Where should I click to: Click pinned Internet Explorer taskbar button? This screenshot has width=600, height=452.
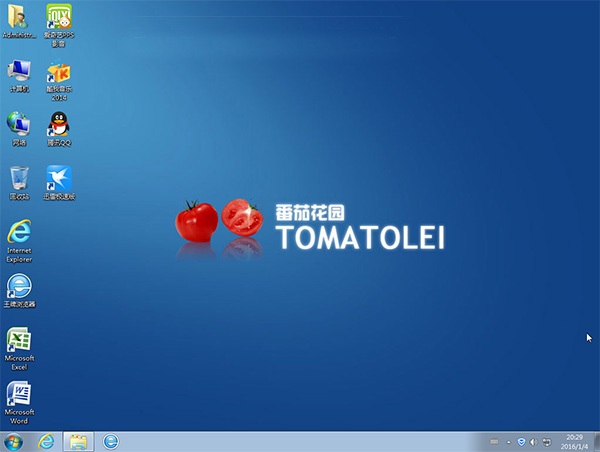pyautogui.click(x=46, y=441)
